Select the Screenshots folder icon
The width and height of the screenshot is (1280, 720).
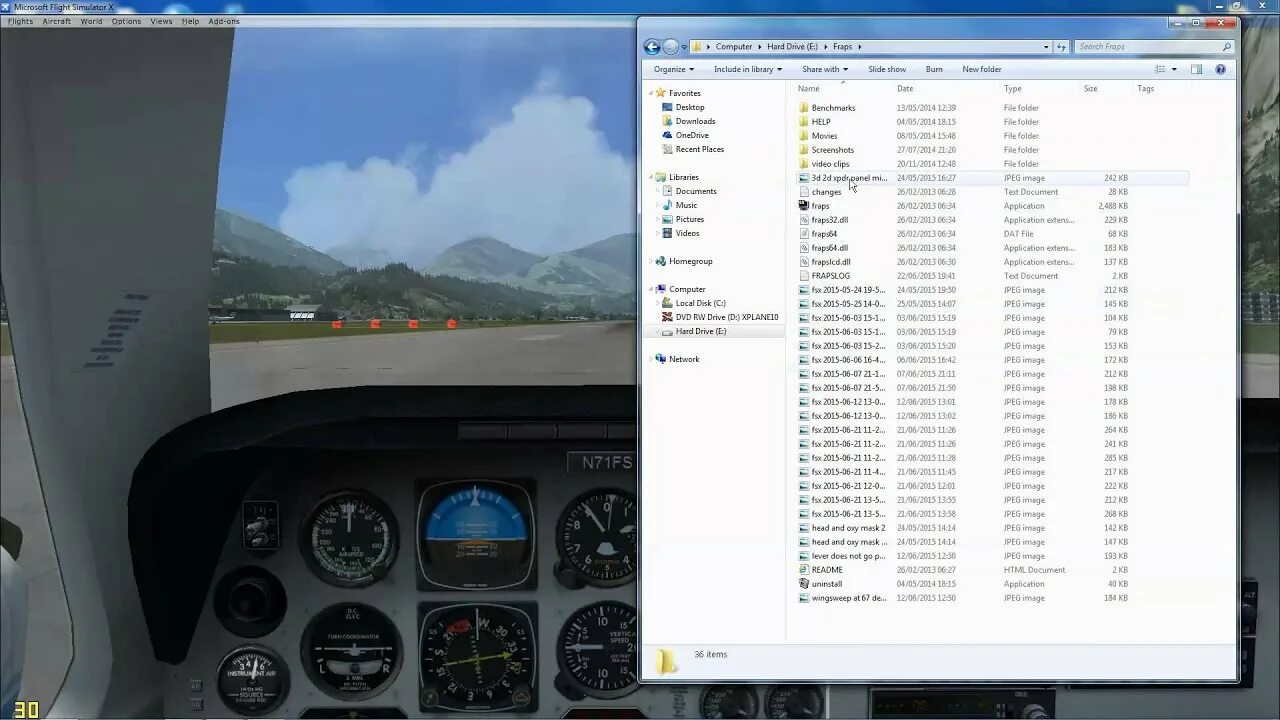804,149
